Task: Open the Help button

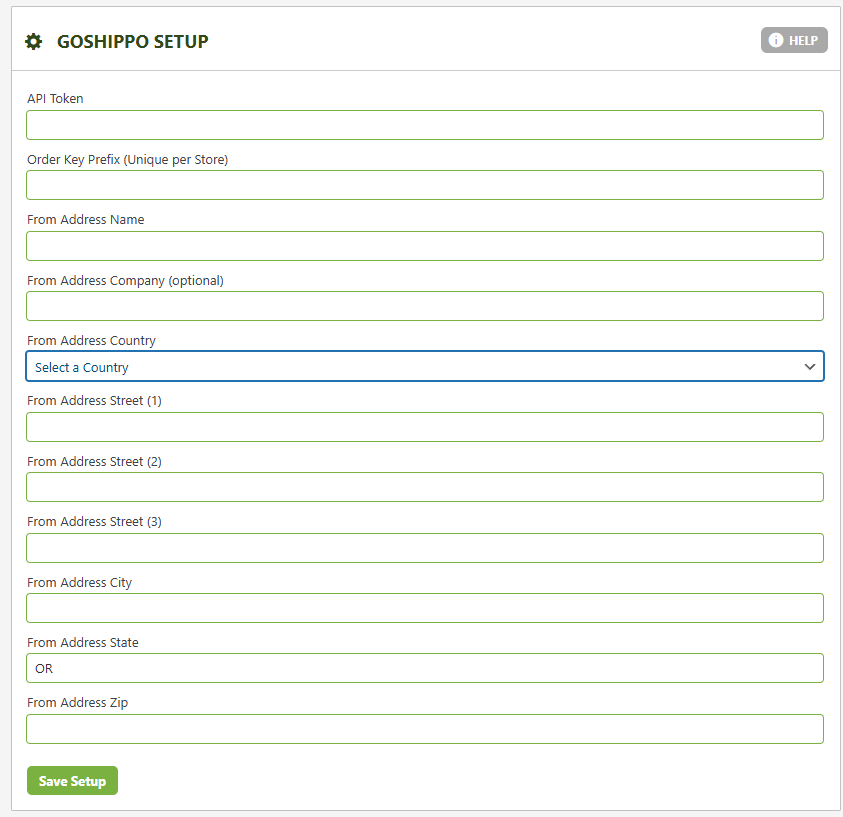Action: pos(794,40)
